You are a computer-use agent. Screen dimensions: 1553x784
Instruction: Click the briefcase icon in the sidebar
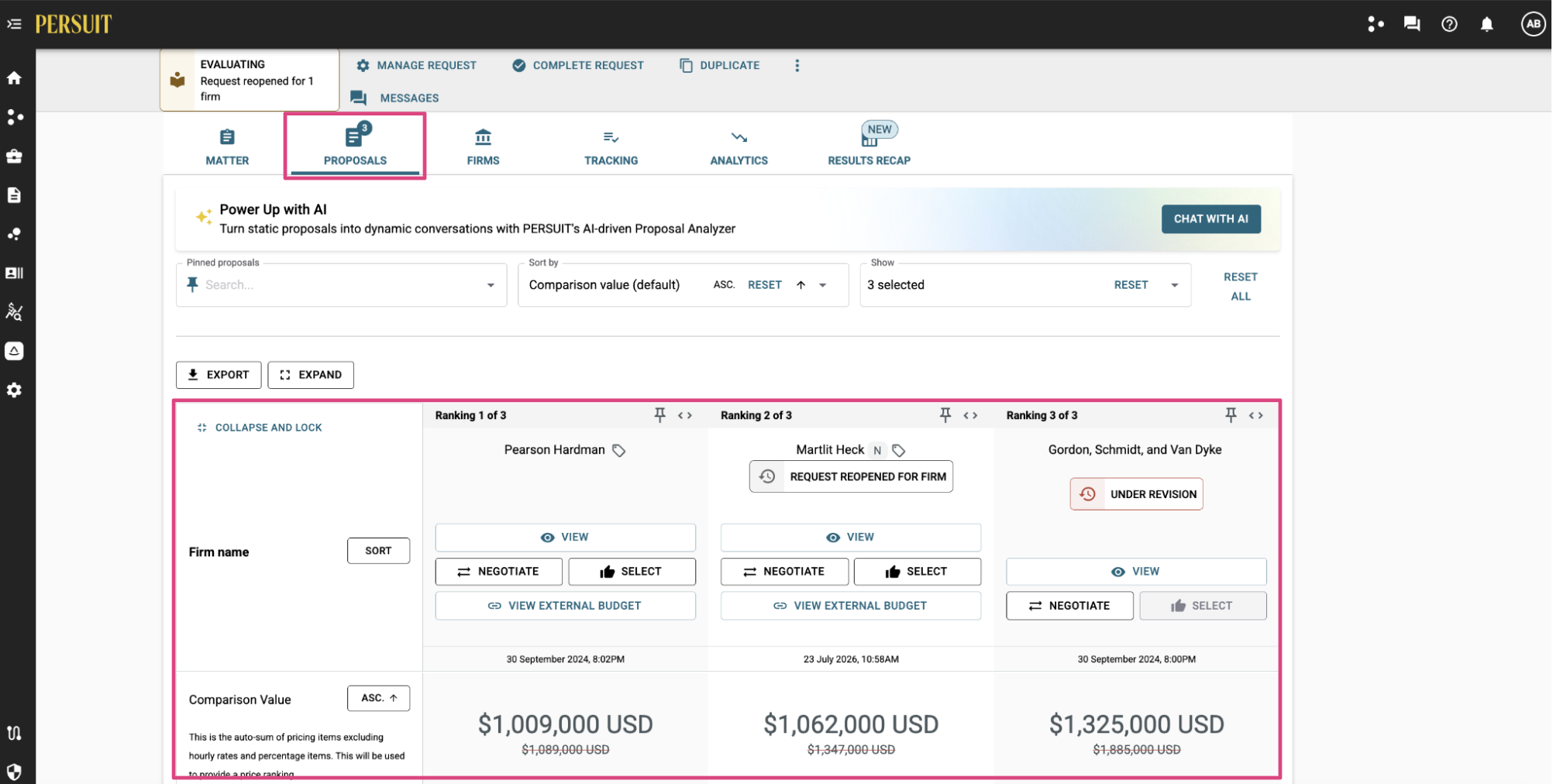click(14, 156)
